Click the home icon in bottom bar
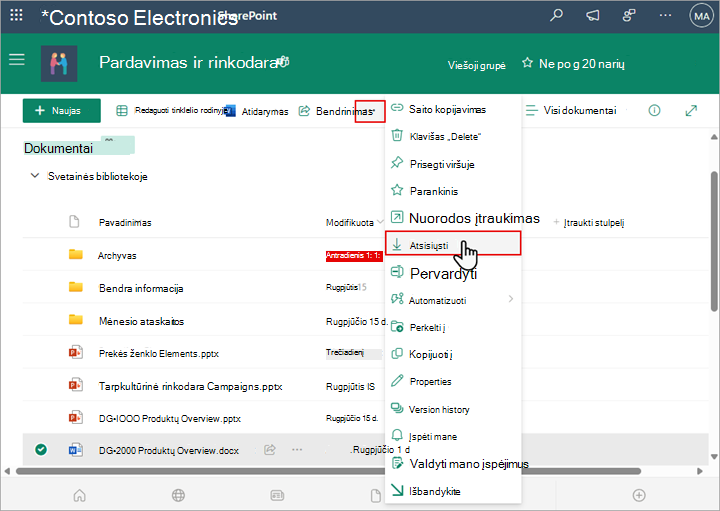720x511 pixels. click(x=79, y=495)
